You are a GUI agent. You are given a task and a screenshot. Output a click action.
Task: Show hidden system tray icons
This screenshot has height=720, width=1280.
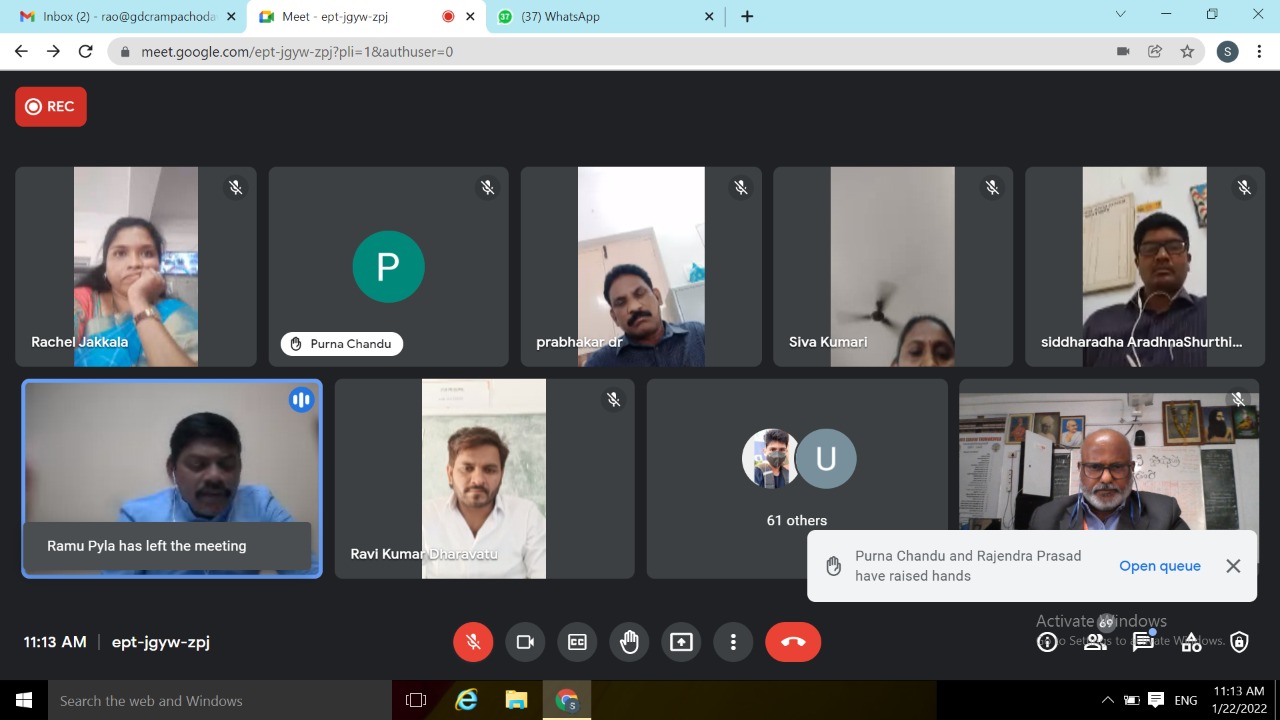[1107, 700]
